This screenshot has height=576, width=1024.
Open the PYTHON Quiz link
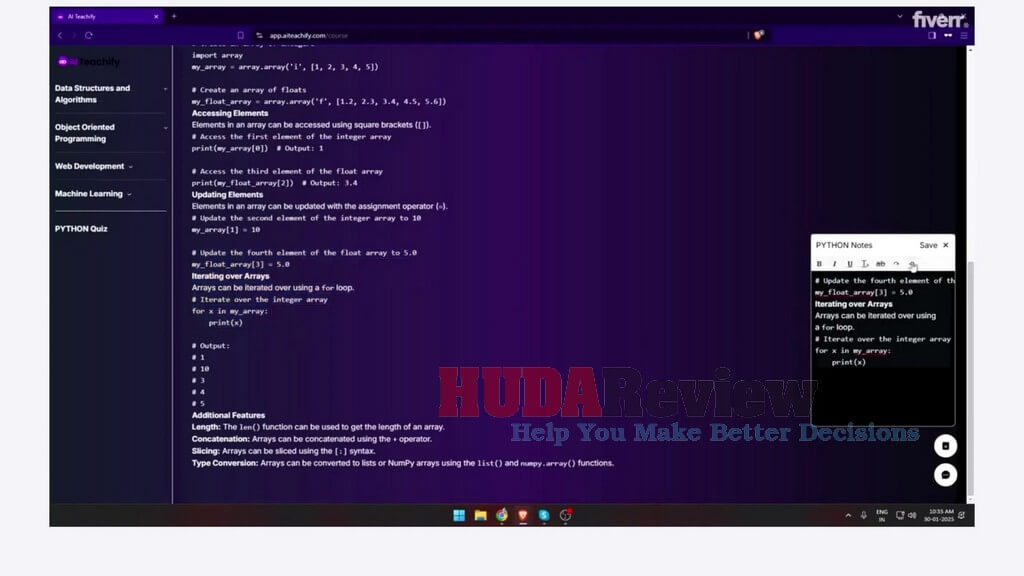81,229
